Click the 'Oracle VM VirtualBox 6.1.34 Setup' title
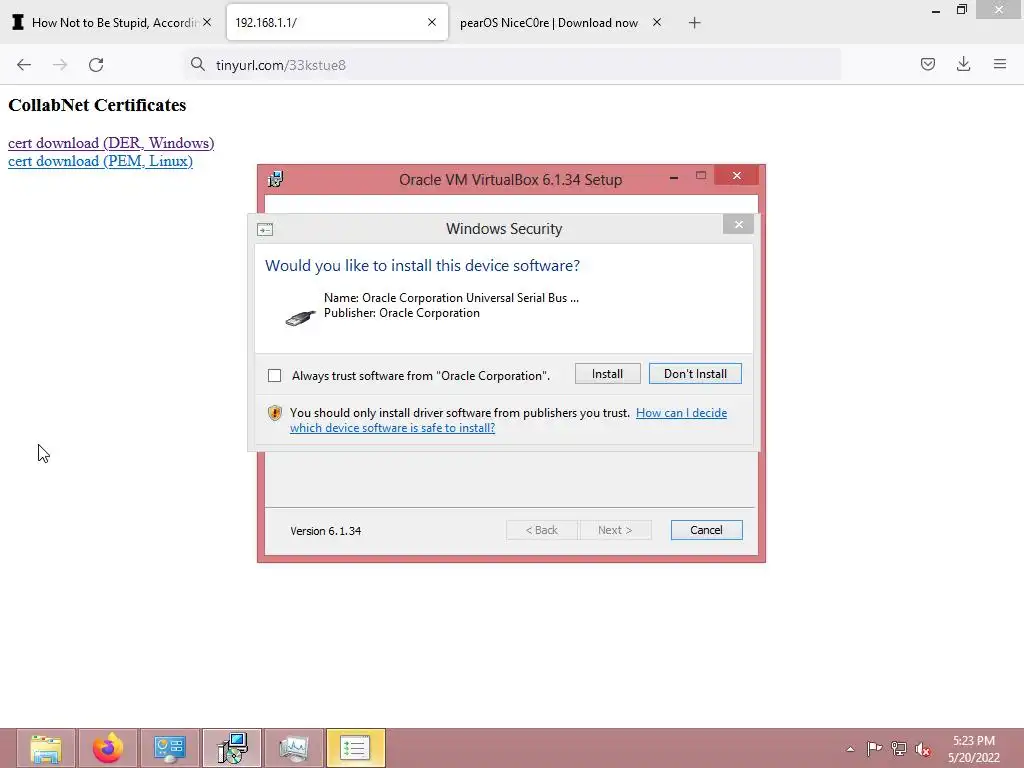 coord(510,180)
